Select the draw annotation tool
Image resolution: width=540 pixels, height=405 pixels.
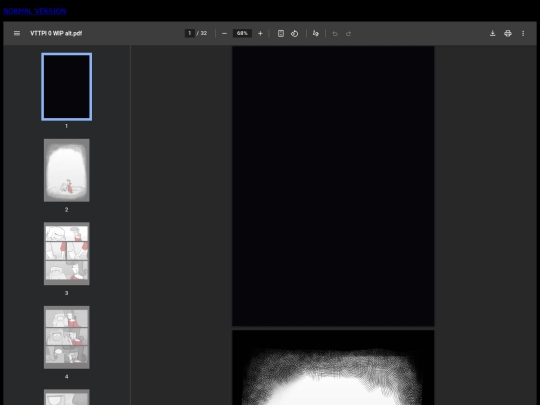315,33
